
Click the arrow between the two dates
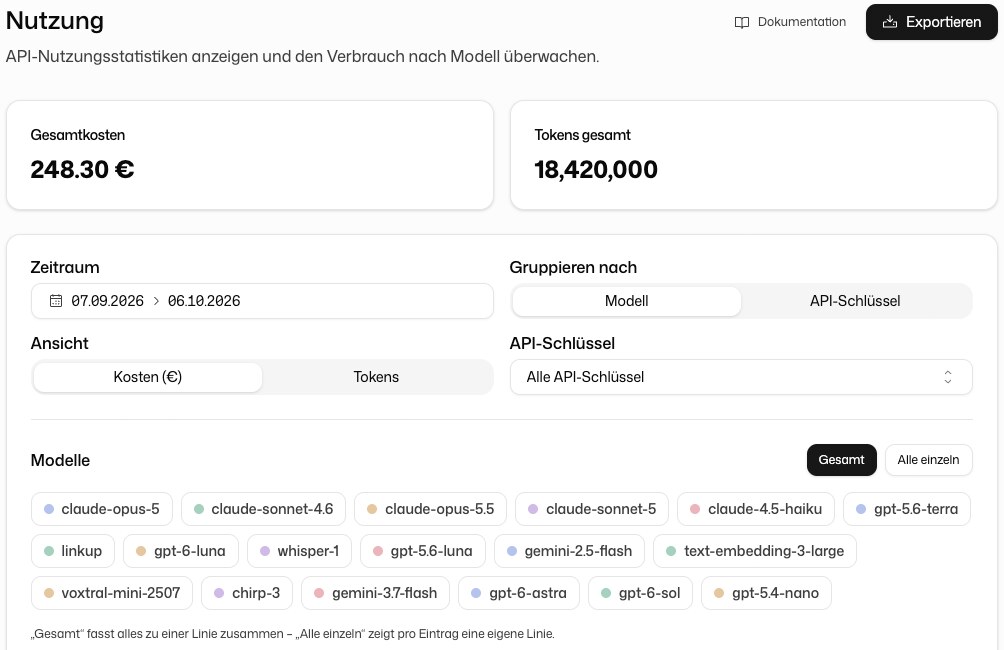pos(156,301)
